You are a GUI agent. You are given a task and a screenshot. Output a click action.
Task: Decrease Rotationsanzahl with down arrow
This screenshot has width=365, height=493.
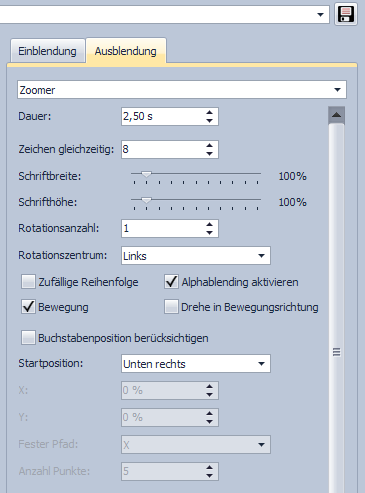pyautogui.click(x=209, y=232)
